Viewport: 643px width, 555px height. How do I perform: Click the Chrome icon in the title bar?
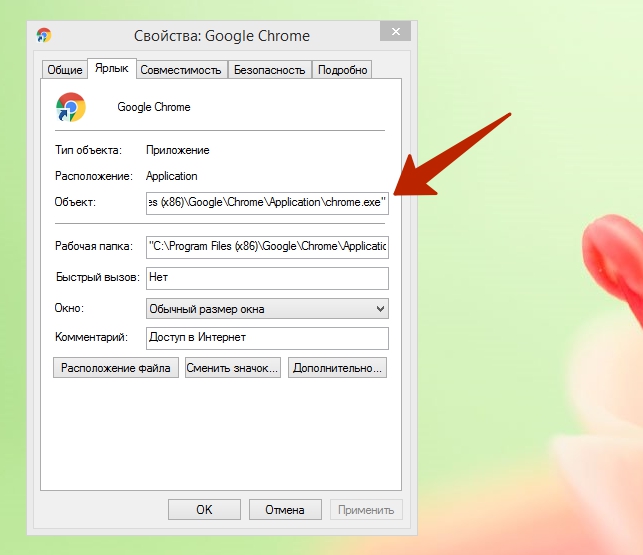44,36
